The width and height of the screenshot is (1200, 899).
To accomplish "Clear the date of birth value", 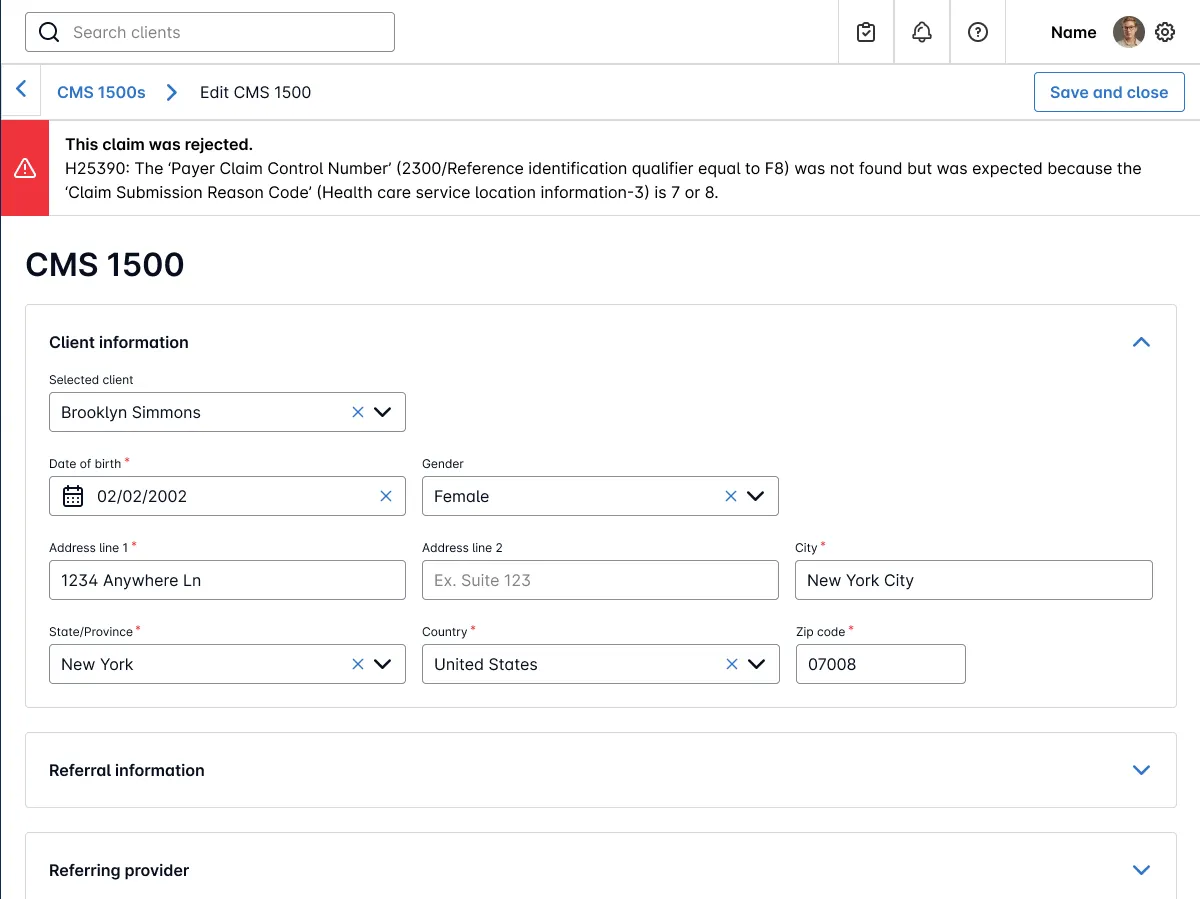I will [x=386, y=496].
